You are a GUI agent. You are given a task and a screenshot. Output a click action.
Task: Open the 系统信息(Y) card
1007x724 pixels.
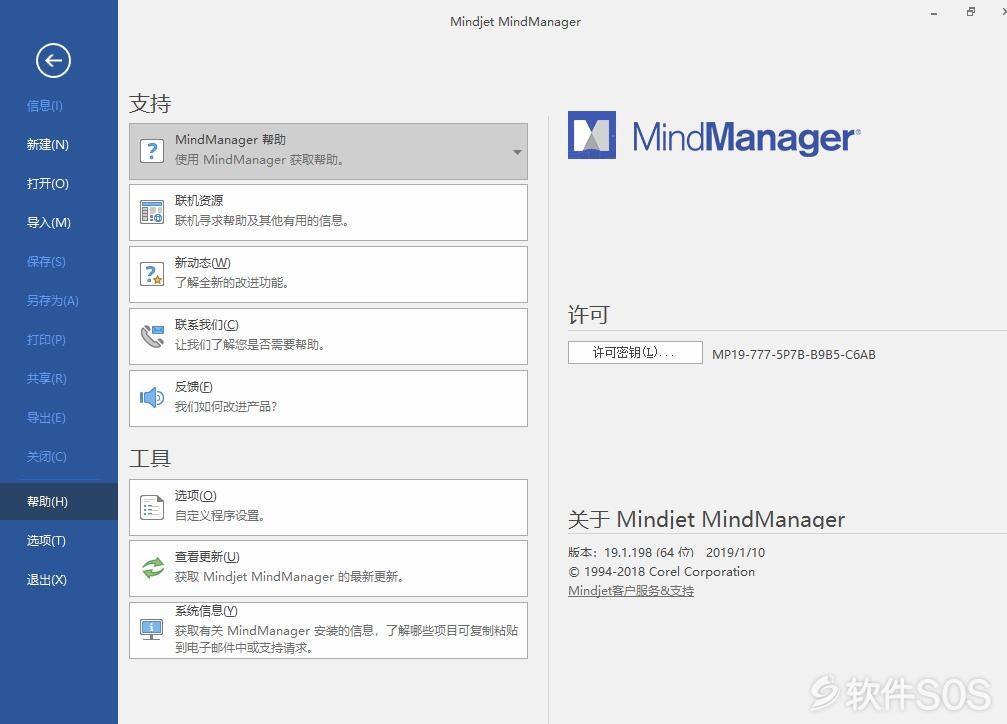tap(328, 630)
